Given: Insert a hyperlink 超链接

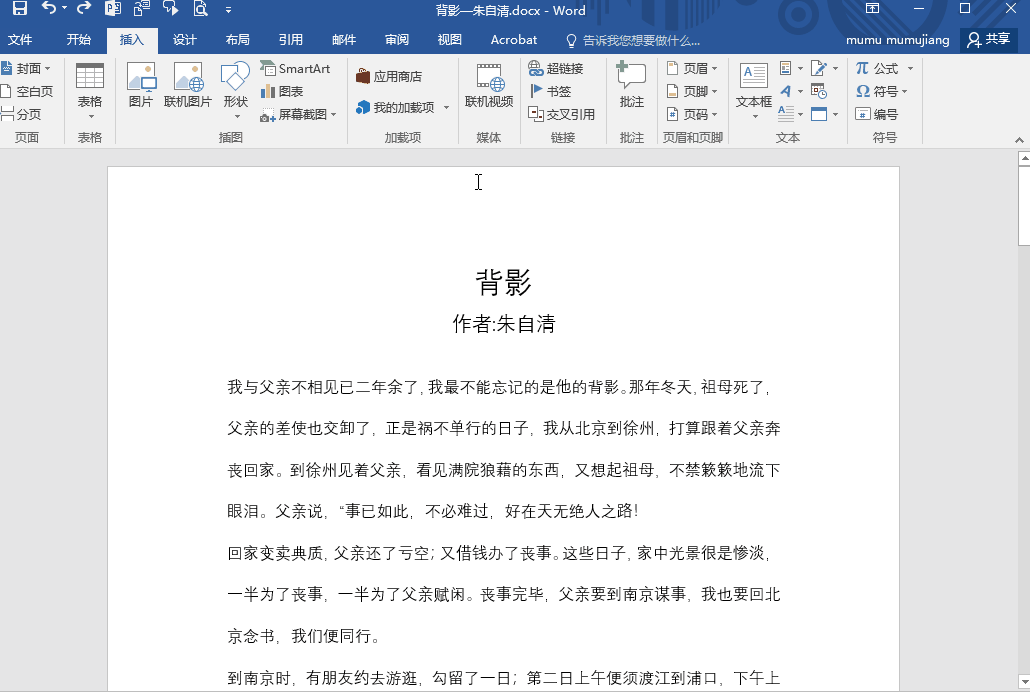Looking at the screenshot, I should pyautogui.click(x=556, y=68).
